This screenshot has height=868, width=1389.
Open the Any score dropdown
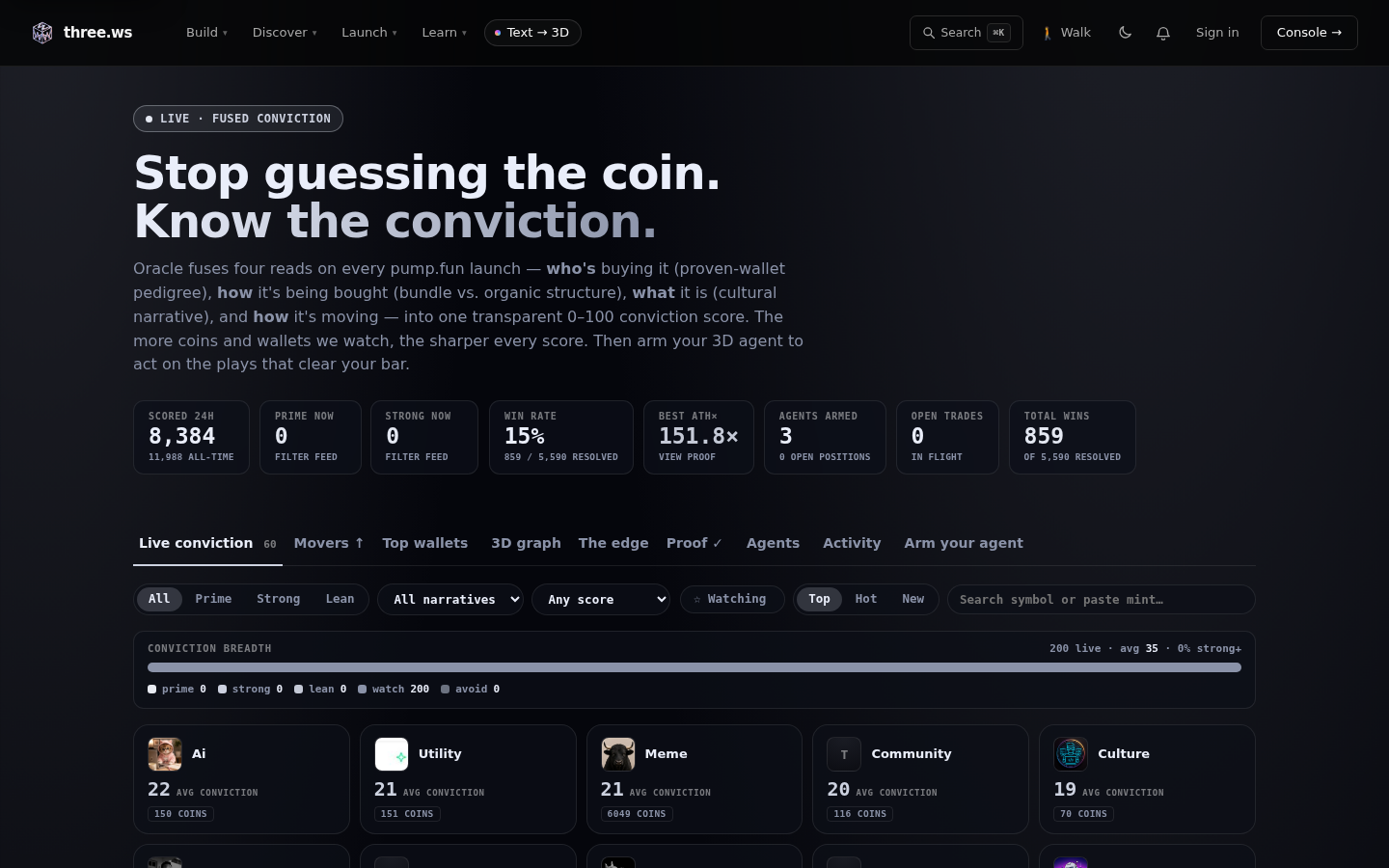tap(601, 600)
